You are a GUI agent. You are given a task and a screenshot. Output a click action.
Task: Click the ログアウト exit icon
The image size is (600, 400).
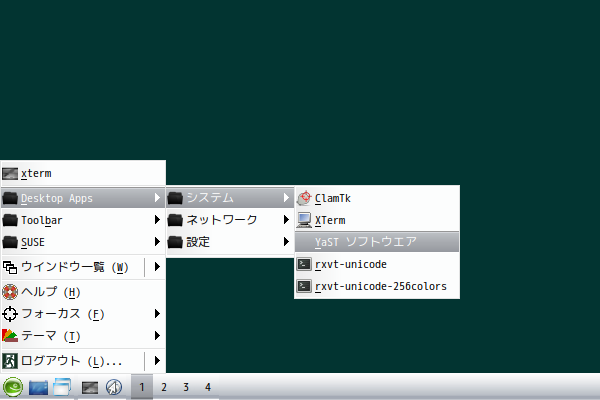click(x=10, y=361)
